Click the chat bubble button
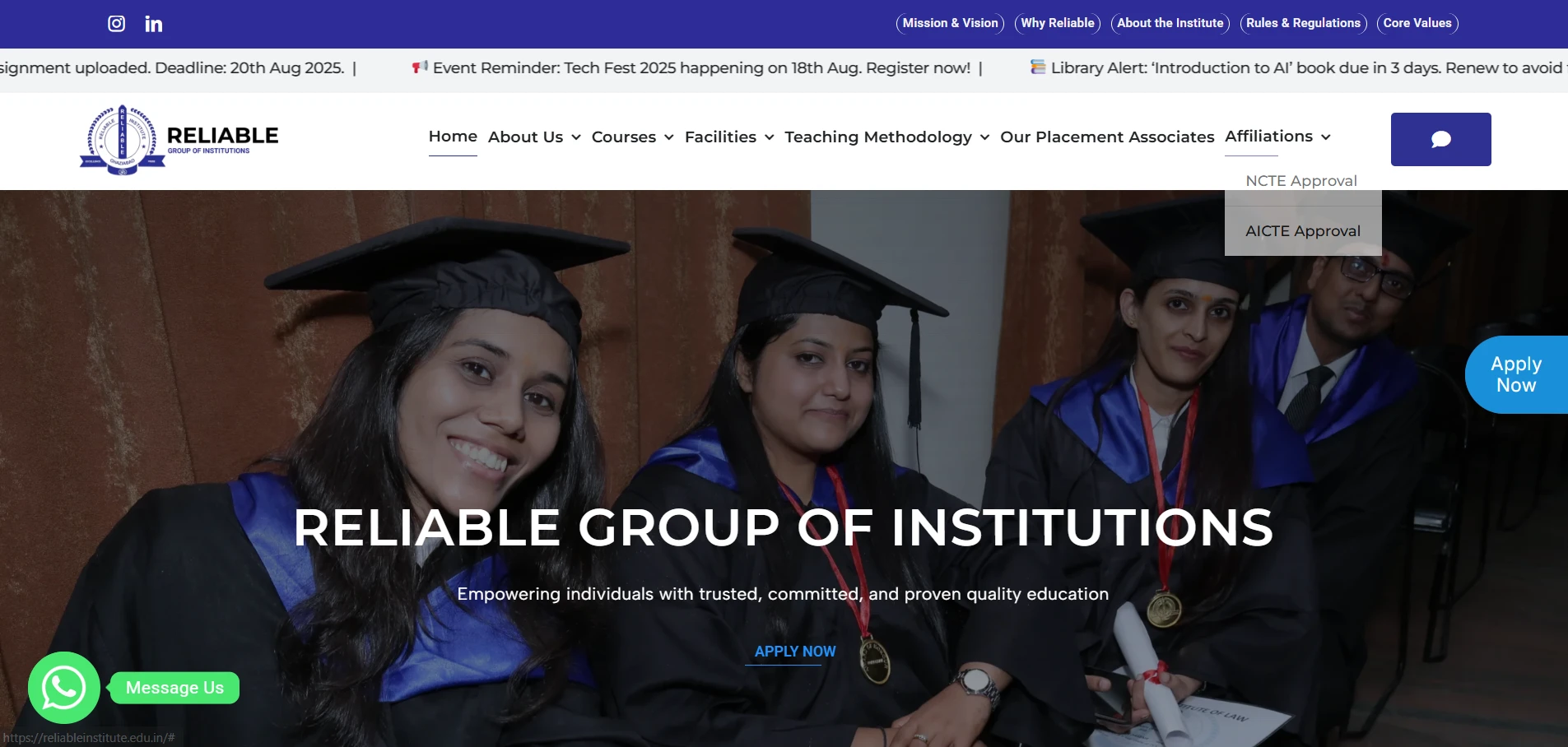Viewport: 1568px width, 747px height. tap(1440, 139)
